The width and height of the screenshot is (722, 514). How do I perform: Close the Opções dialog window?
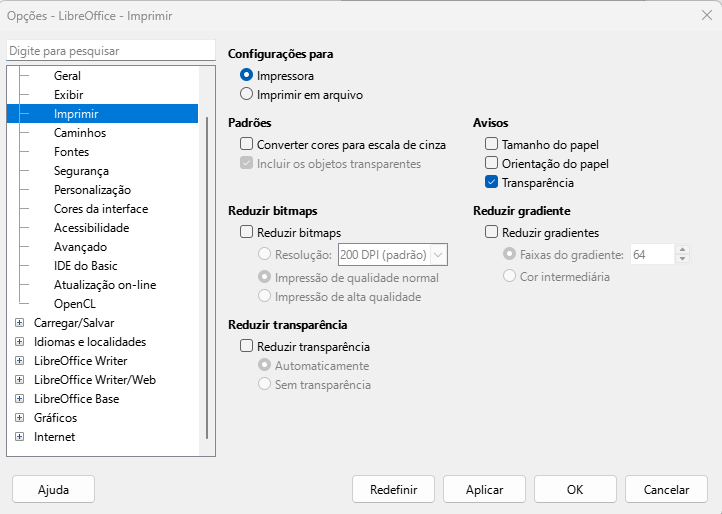(x=707, y=15)
